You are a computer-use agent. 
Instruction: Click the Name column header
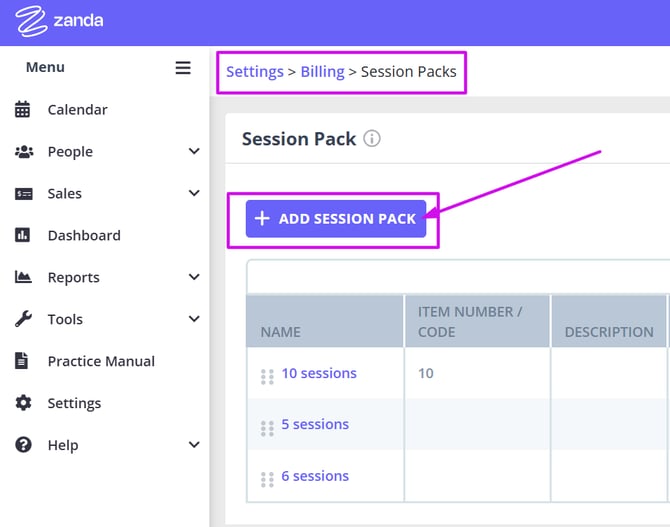click(281, 332)
